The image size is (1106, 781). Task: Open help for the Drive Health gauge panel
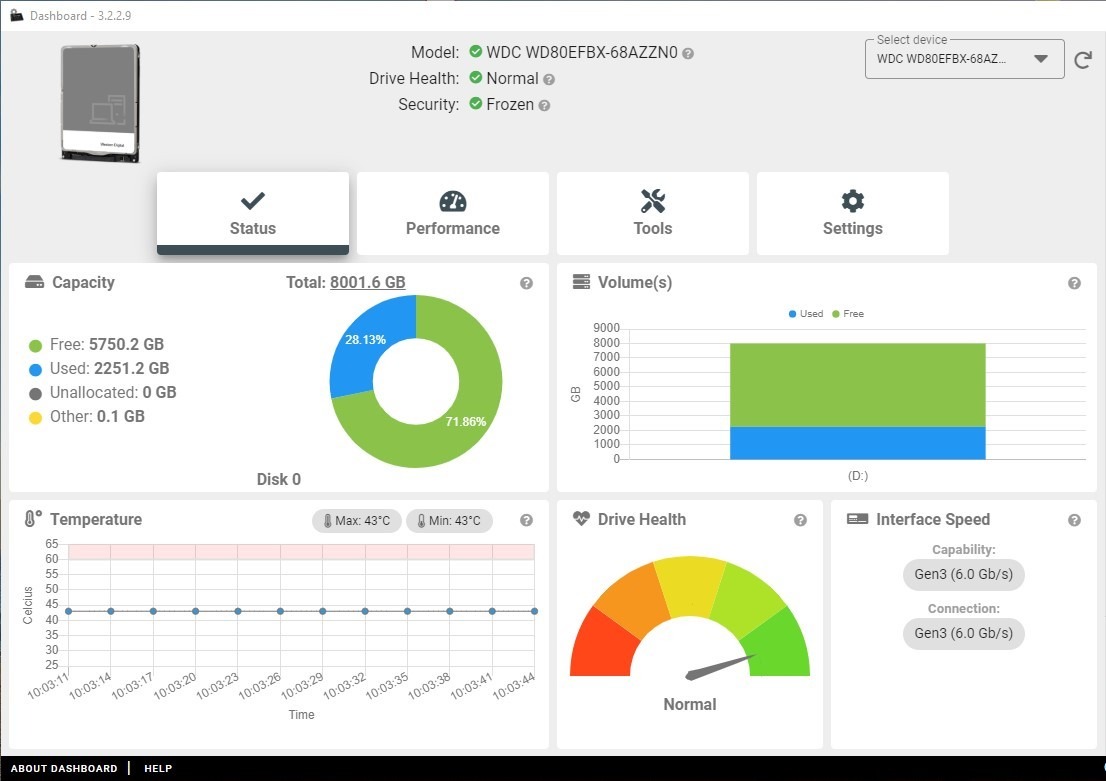[800, 520]
